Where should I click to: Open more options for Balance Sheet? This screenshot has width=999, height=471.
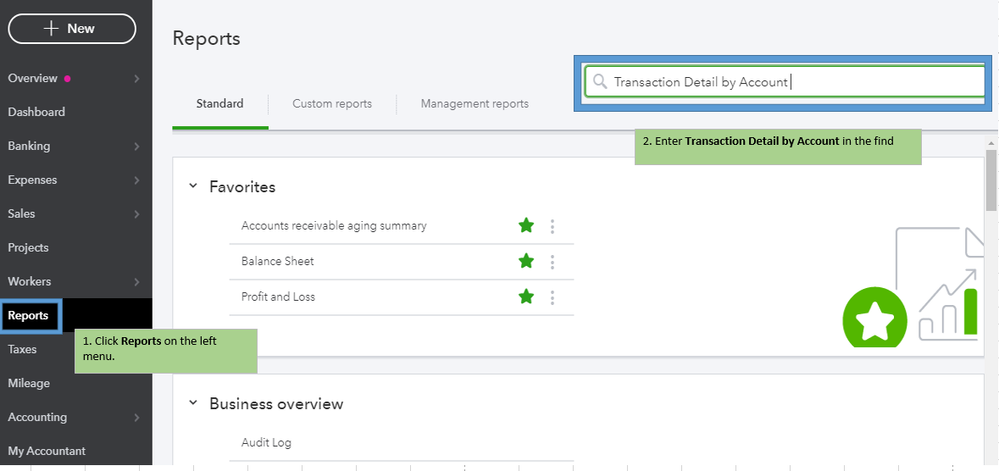coord(552,262)
